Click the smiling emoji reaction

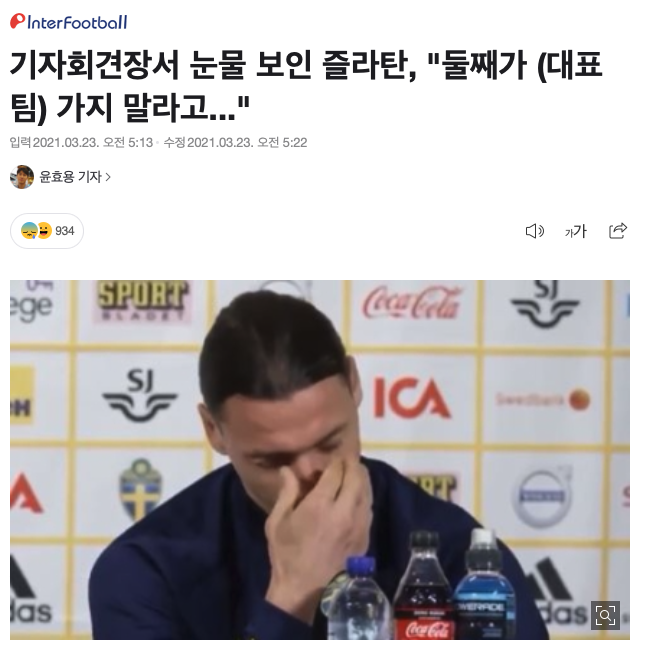44,231
